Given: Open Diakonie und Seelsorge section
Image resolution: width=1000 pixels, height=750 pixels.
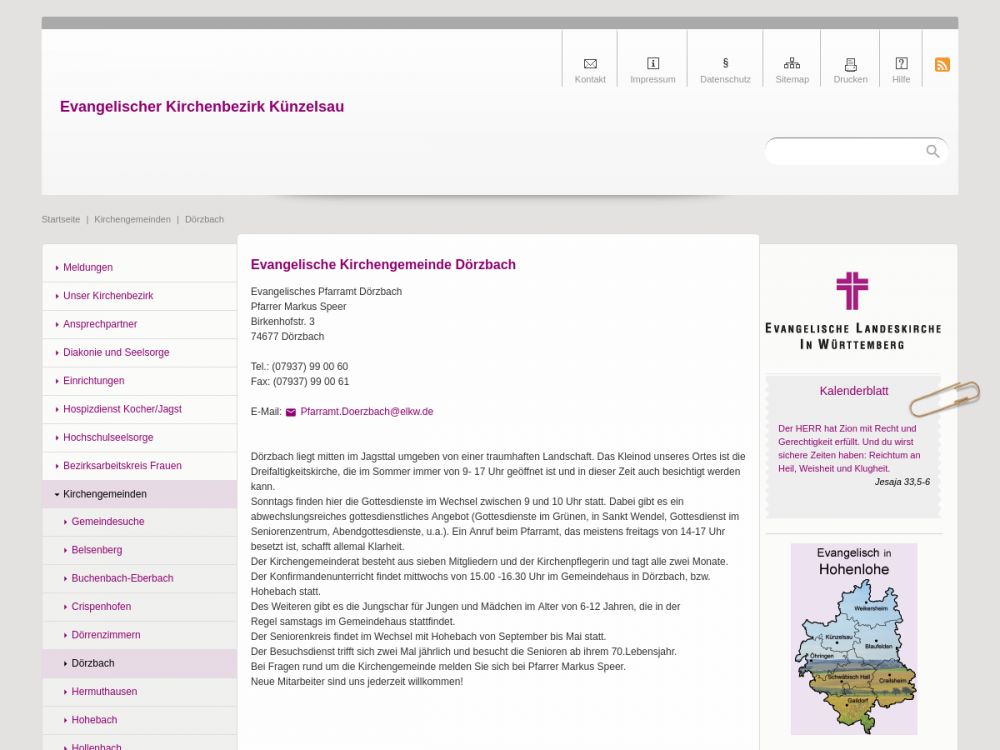Looking at the screenshot, I should click(x=116, y=353).
